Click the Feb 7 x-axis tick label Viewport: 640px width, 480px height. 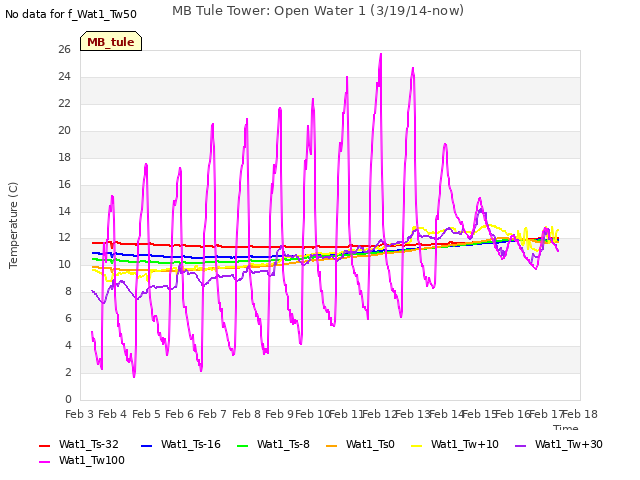point(212,414)
